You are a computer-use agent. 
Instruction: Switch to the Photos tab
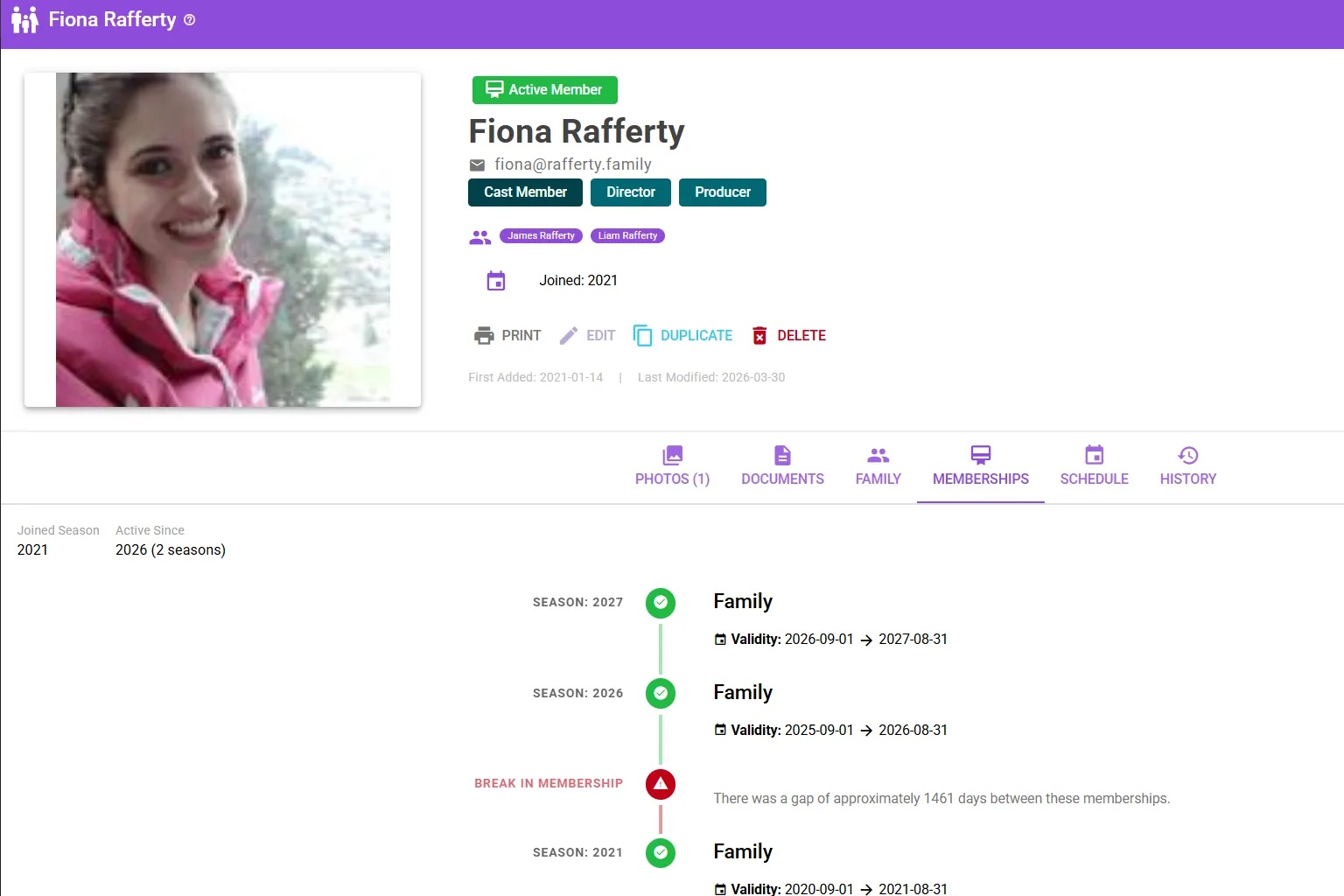[671, 467]
